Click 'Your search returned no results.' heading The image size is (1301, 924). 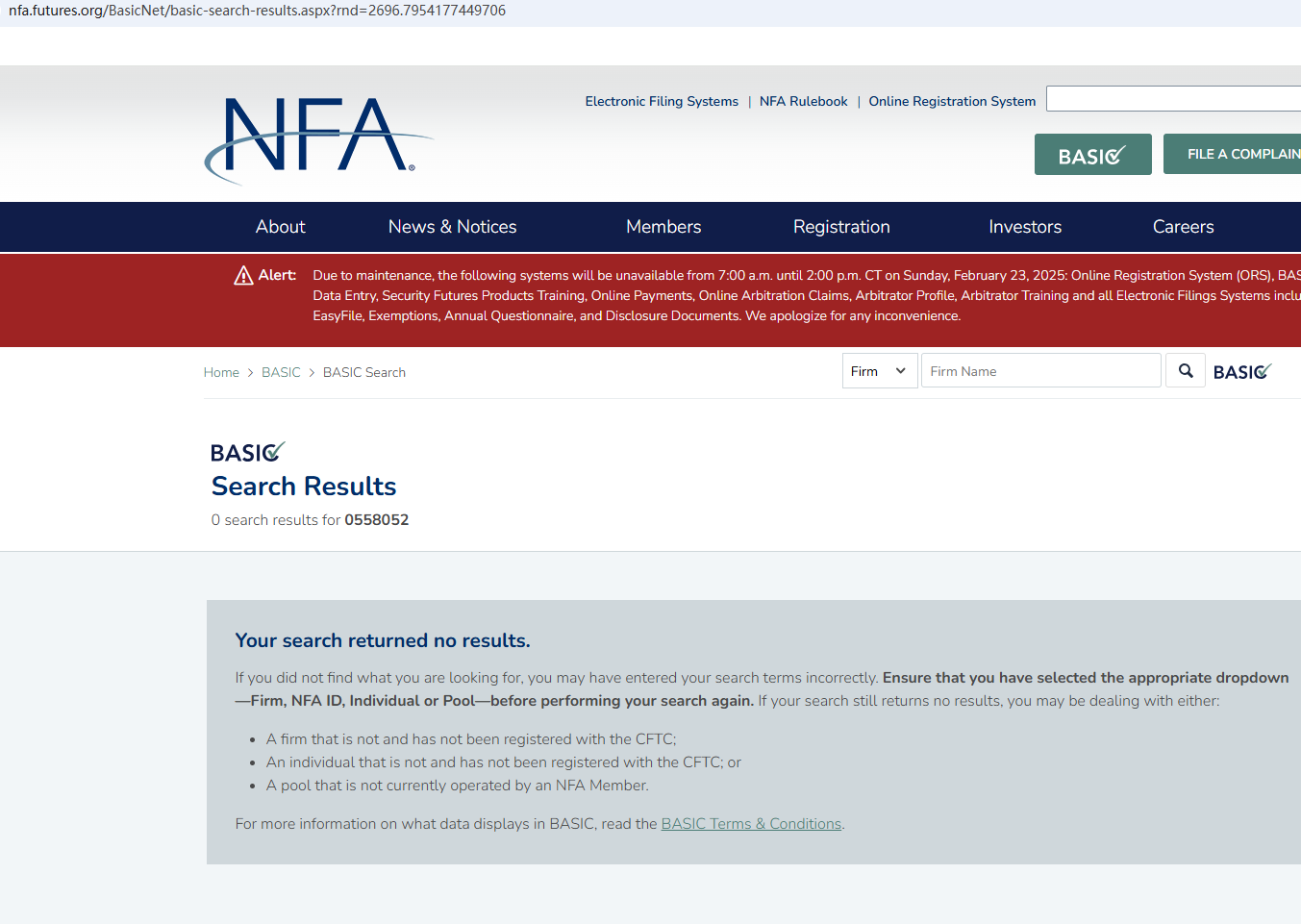coord(383,640)
